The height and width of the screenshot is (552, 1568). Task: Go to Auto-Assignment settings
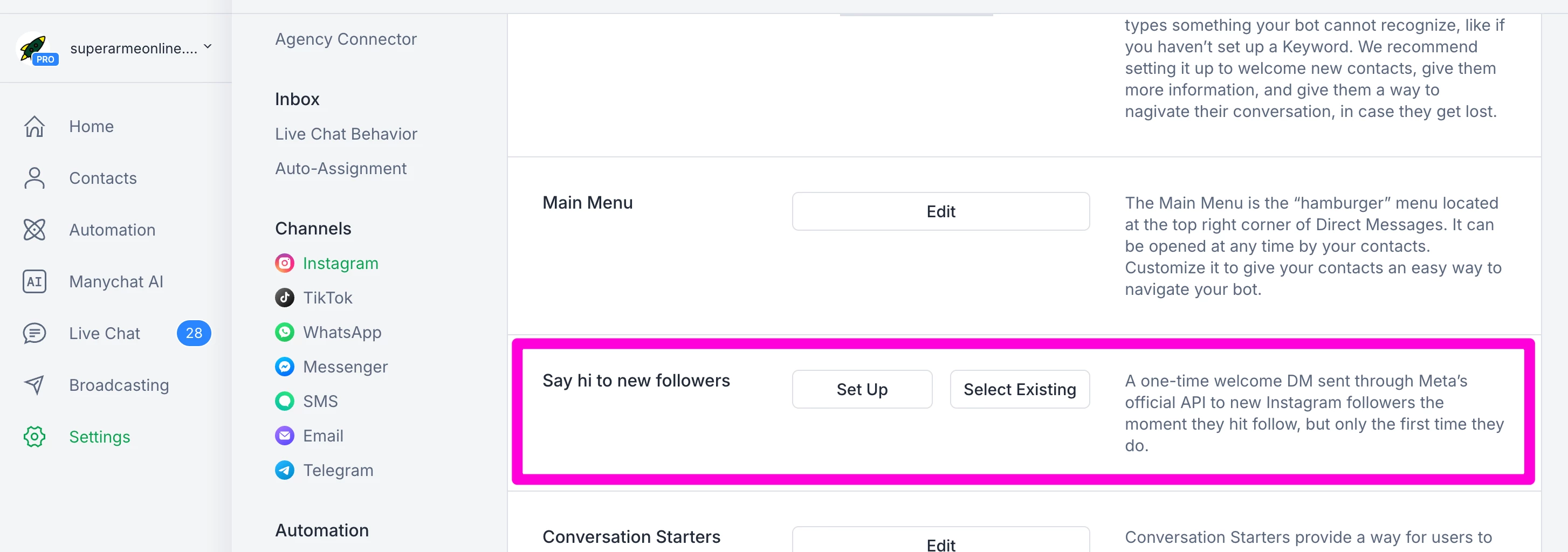click(x=340, y=169)
